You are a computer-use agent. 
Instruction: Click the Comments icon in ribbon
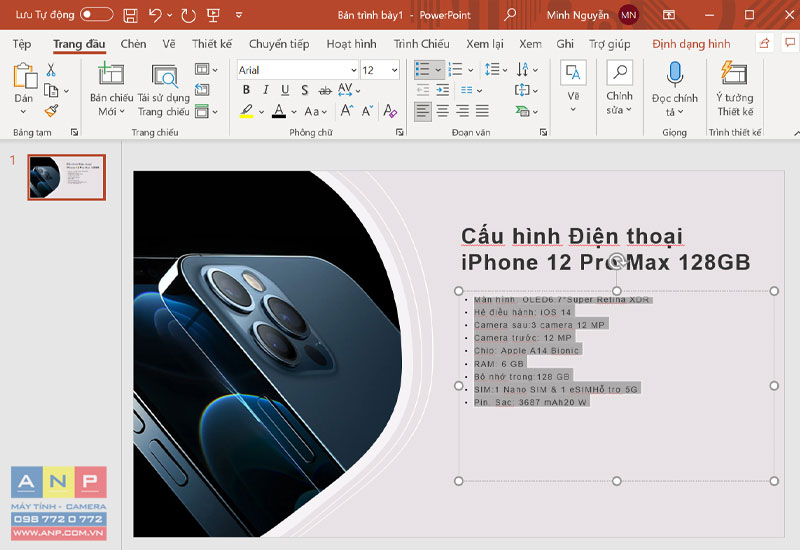point(790,43)
